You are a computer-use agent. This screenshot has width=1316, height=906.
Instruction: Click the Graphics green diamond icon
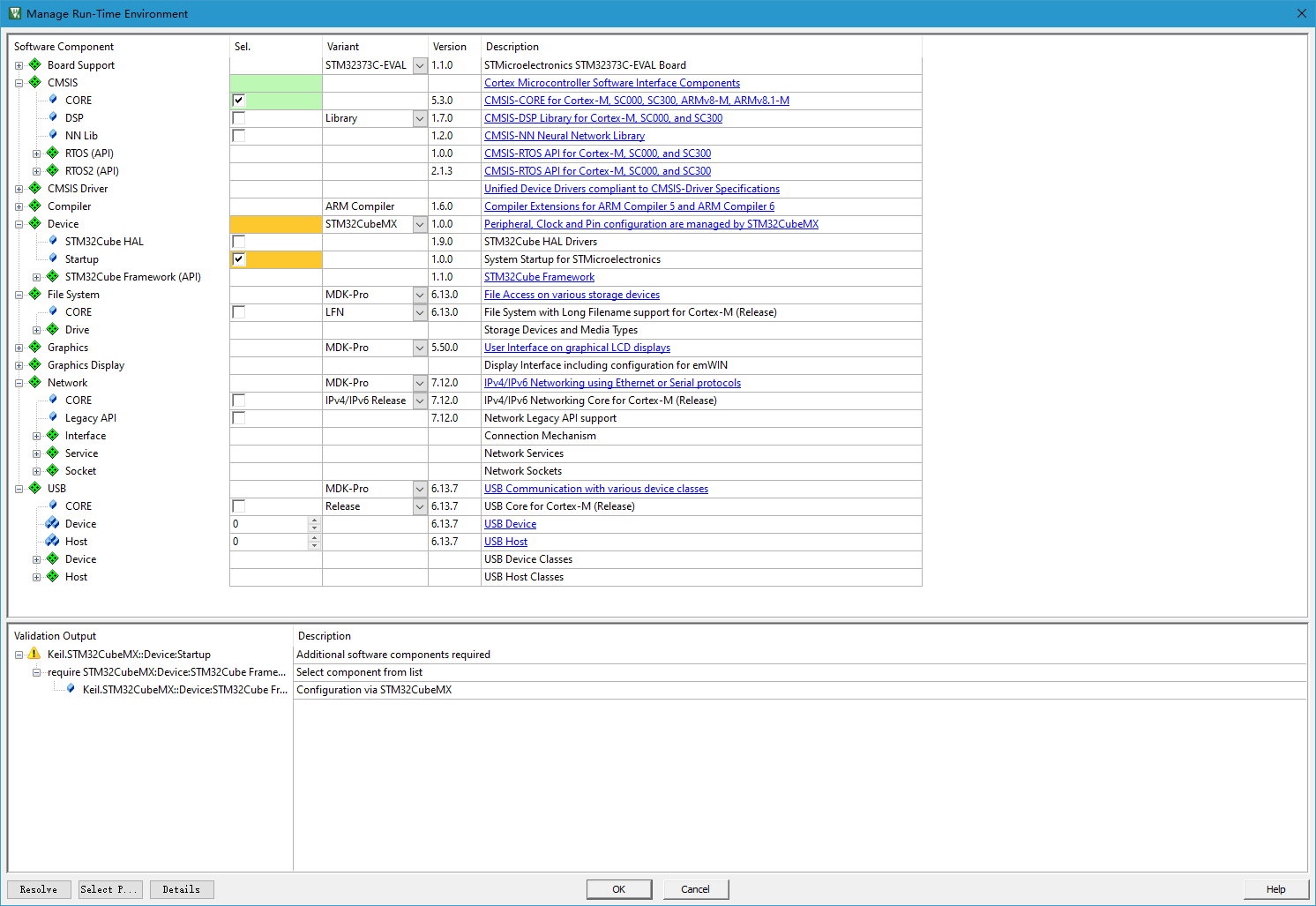click(x=35, y=347)
